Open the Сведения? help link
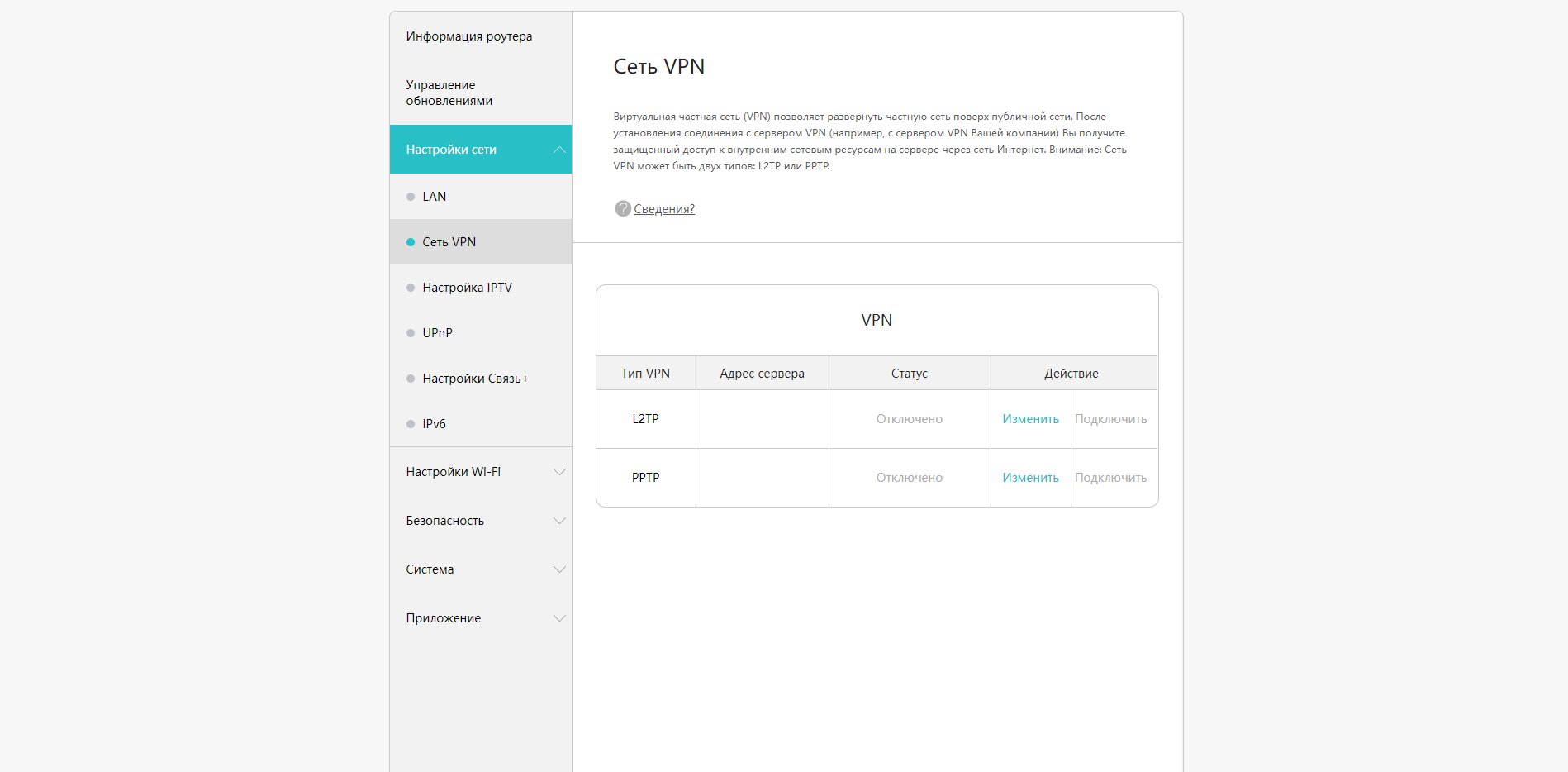The image size is (1568, 772). point(664,209)
